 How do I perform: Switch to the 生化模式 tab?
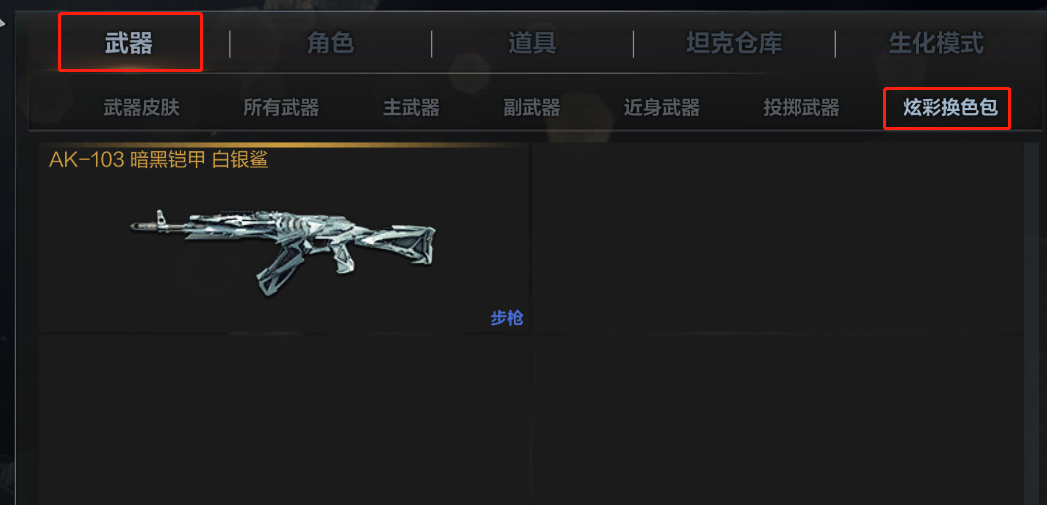pos(935,43)
